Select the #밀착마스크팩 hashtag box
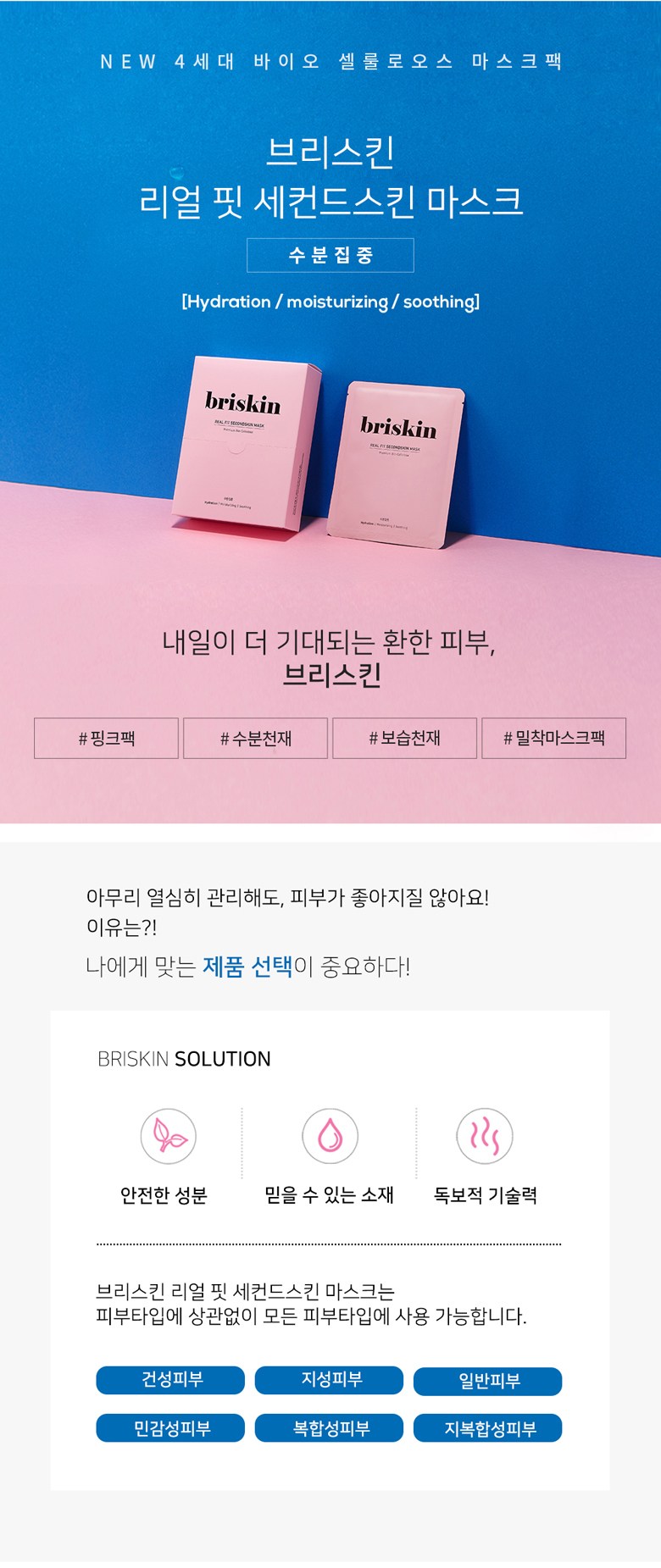Image resolution: width=661 pixels, height=1568 pixels. click(x=553, y=738)
